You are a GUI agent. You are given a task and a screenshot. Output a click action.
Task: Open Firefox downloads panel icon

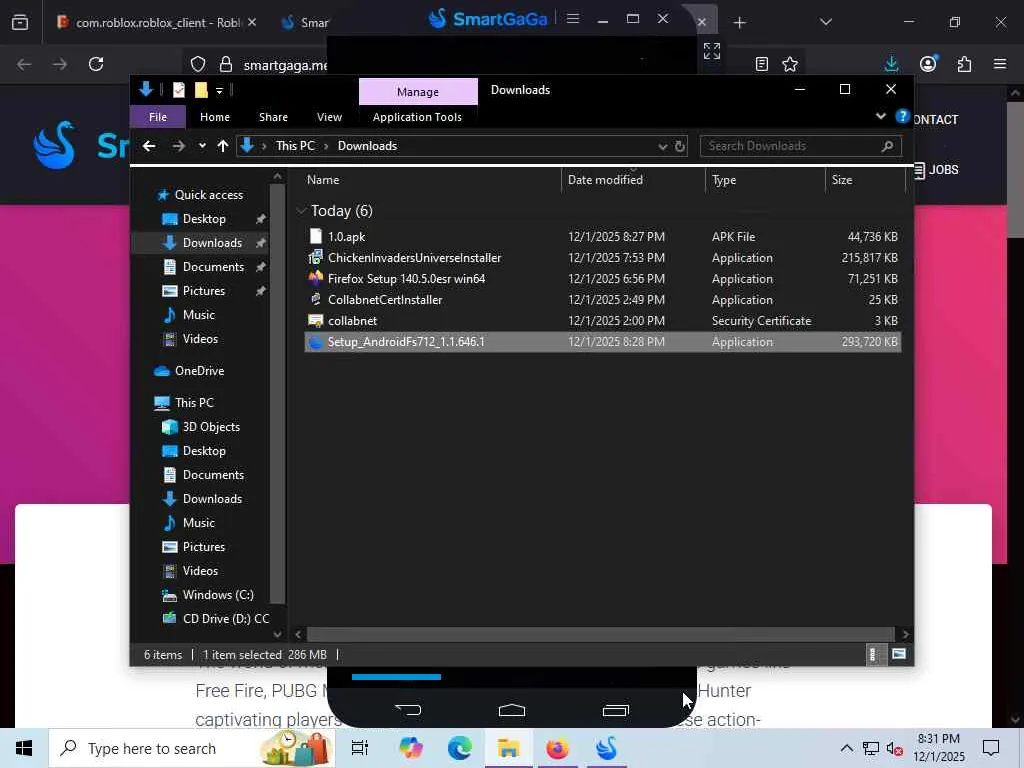tap(891, 64)
